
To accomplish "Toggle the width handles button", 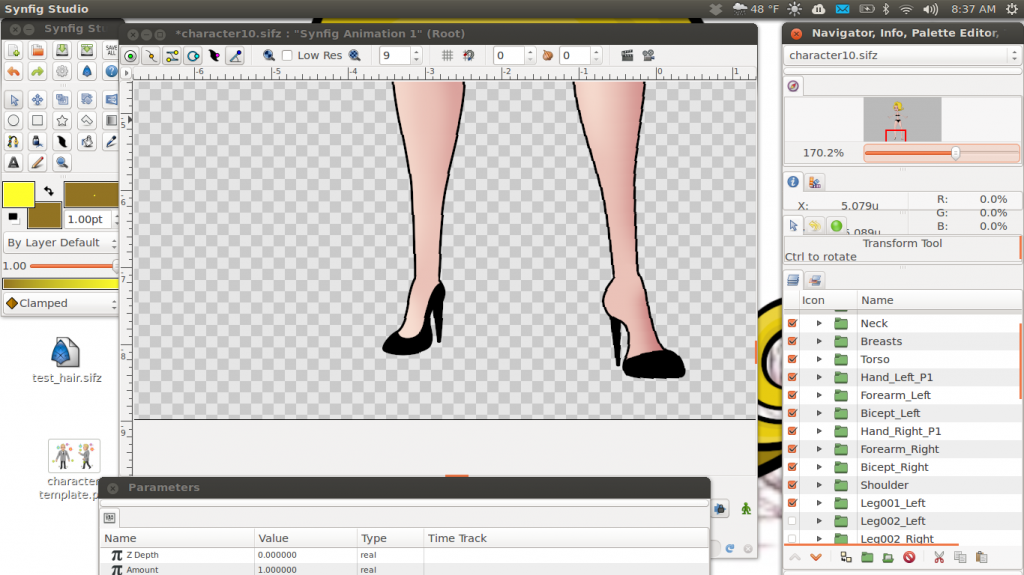I will click(x=214, y=56).
